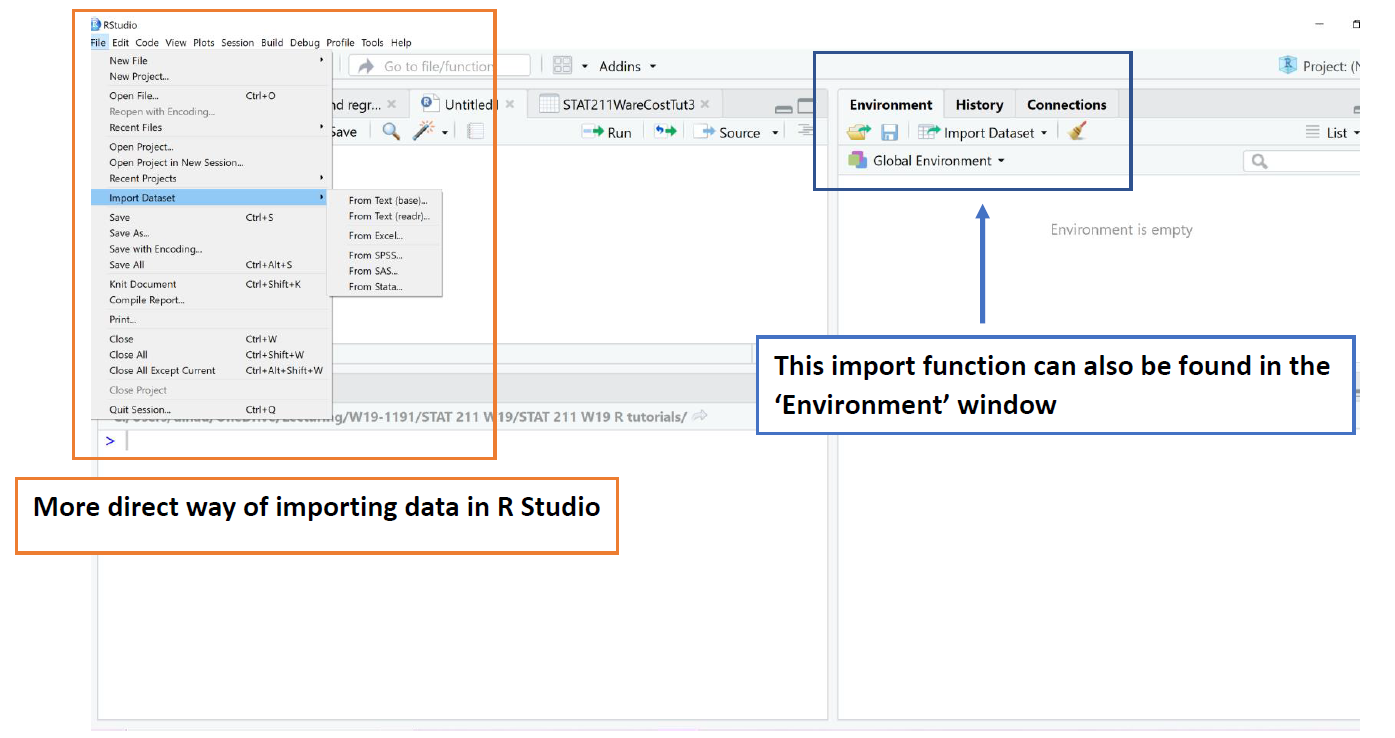Click the arrow icon after the console path
The image size is (1395, 738).
coord(700,416)
